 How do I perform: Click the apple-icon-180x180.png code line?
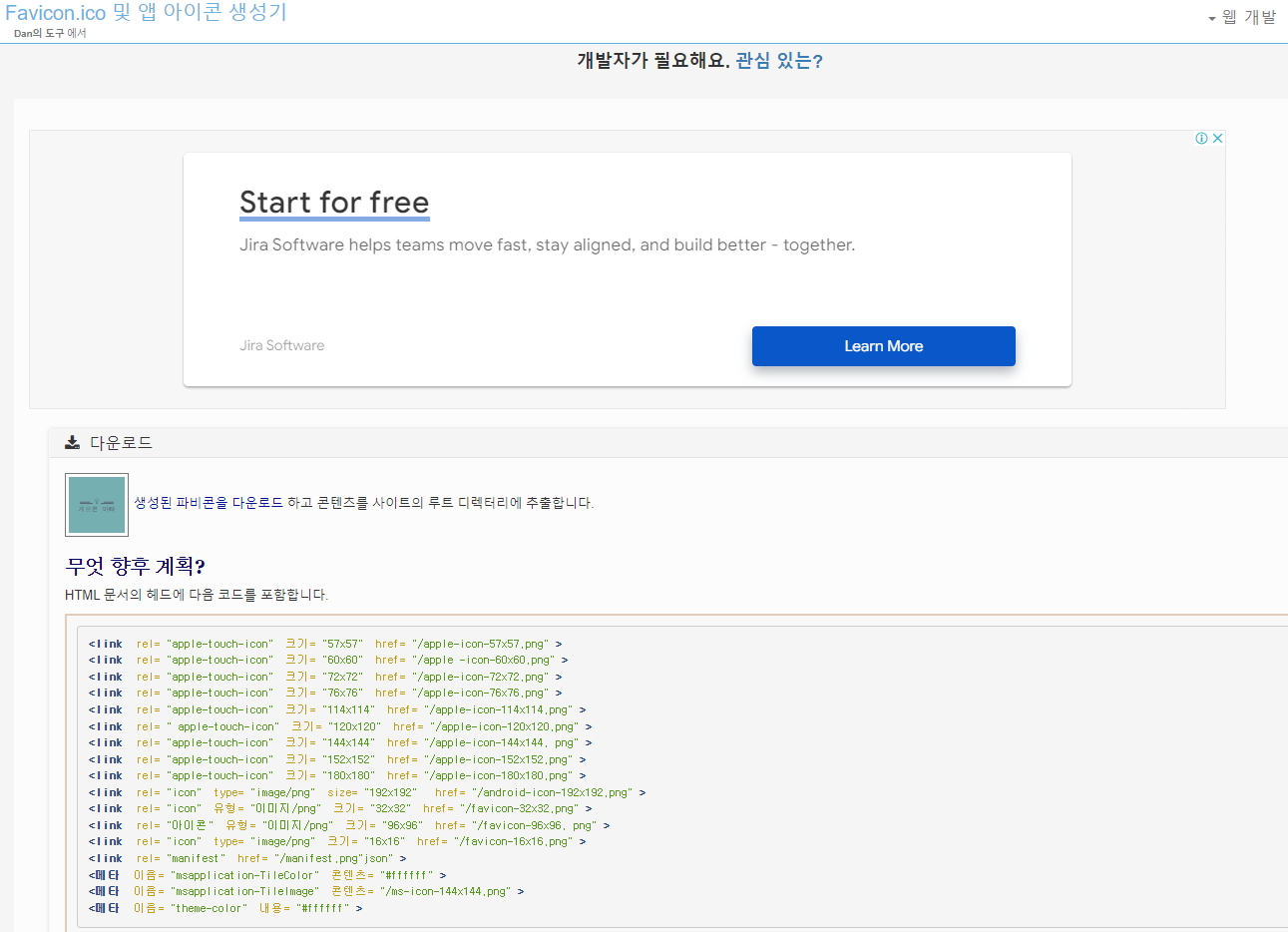tap(337, 775)
